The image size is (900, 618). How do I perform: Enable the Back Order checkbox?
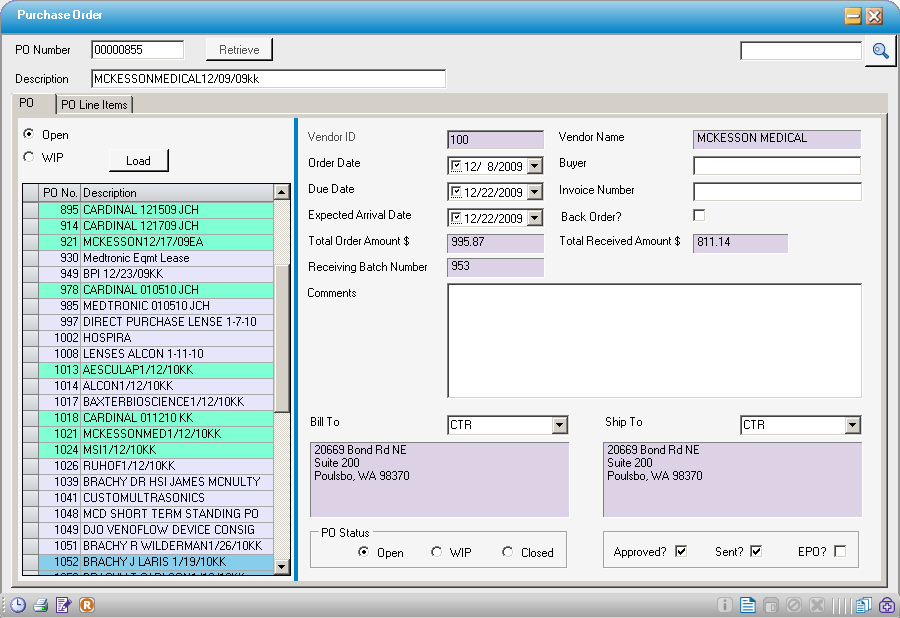point(698,214)
